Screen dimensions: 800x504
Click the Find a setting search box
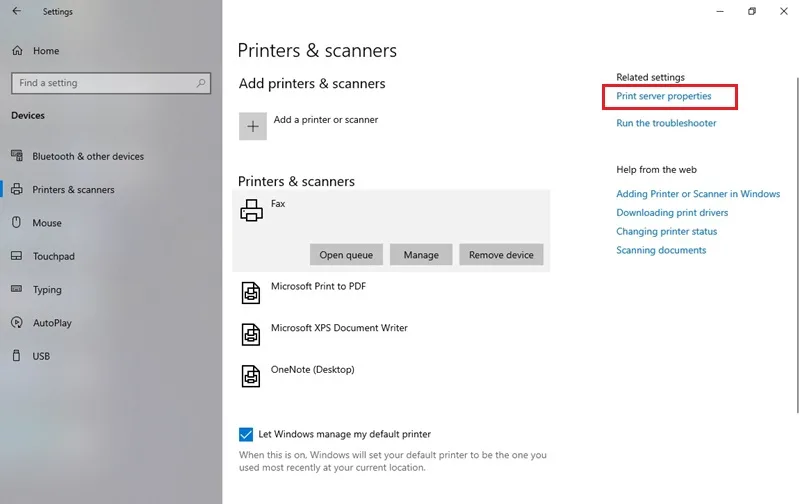coord(111,83)
